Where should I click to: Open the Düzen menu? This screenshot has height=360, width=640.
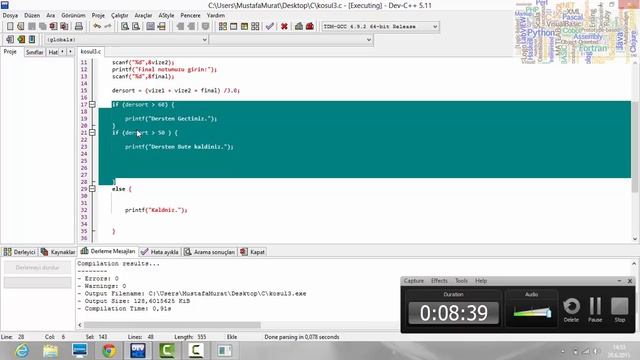(x=32, y=16)
